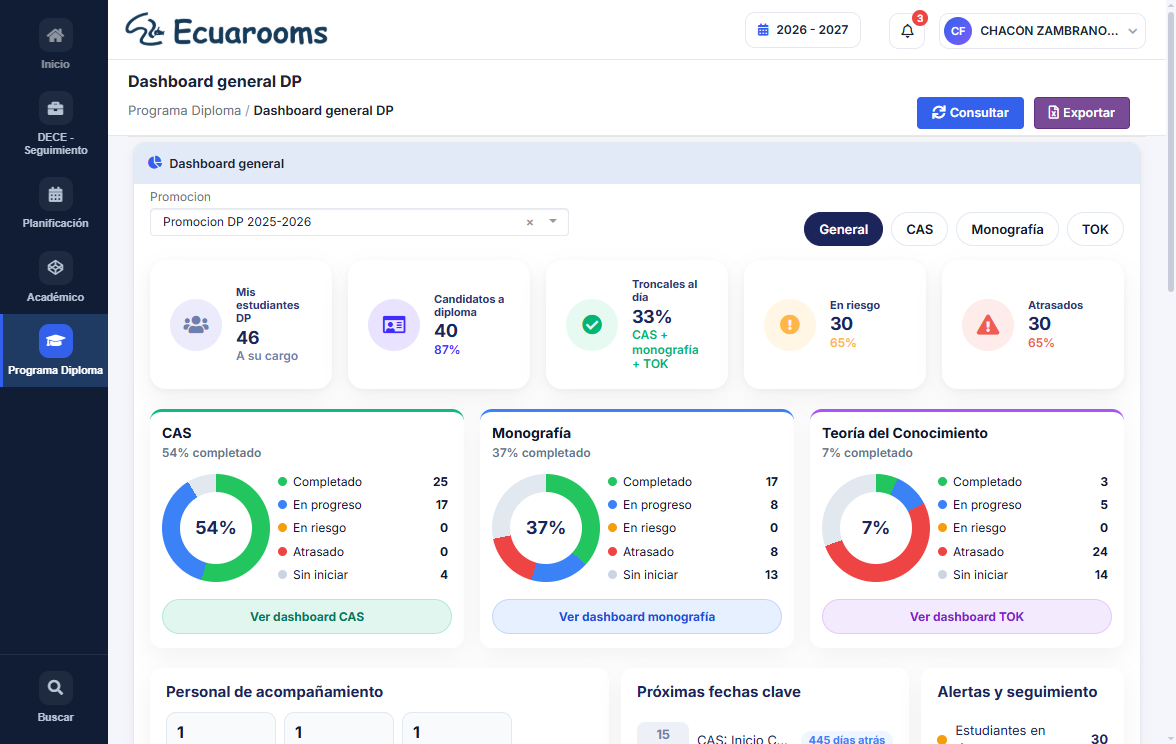Open school year 2026 - 2027 selector

click(802, 30)
